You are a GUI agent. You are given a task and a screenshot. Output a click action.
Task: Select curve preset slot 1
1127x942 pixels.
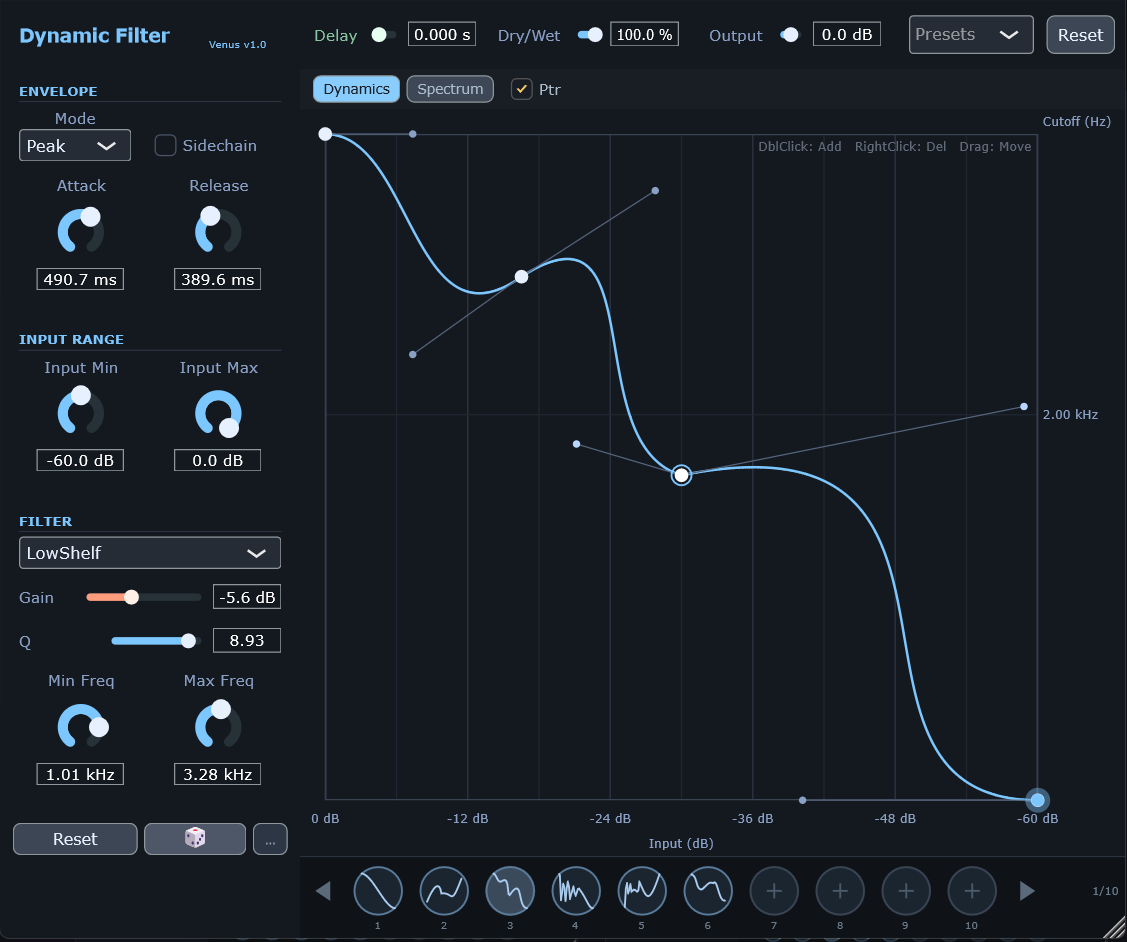tap(378, 891)
